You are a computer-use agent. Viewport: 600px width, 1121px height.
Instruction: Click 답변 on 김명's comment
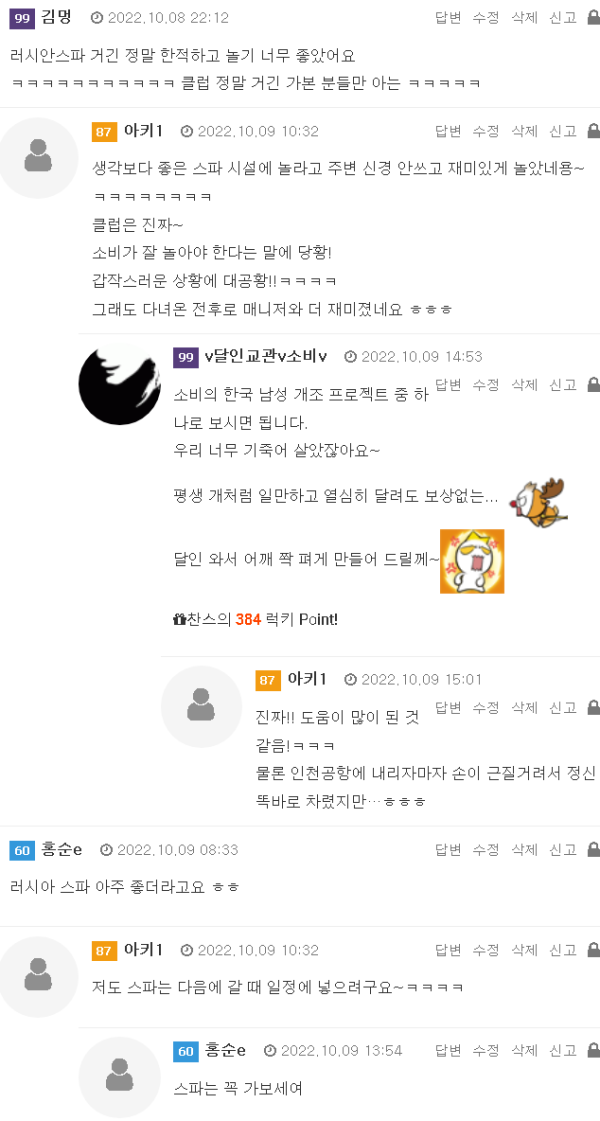tap(448, 18)
